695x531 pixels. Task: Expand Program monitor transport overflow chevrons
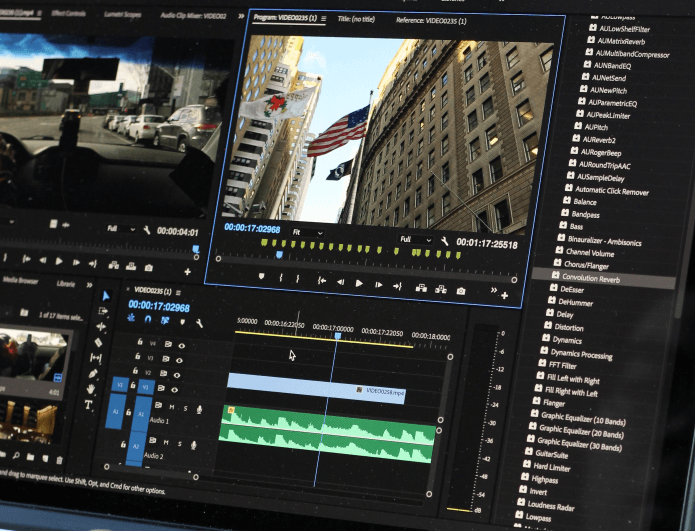[x=493, y=290]
